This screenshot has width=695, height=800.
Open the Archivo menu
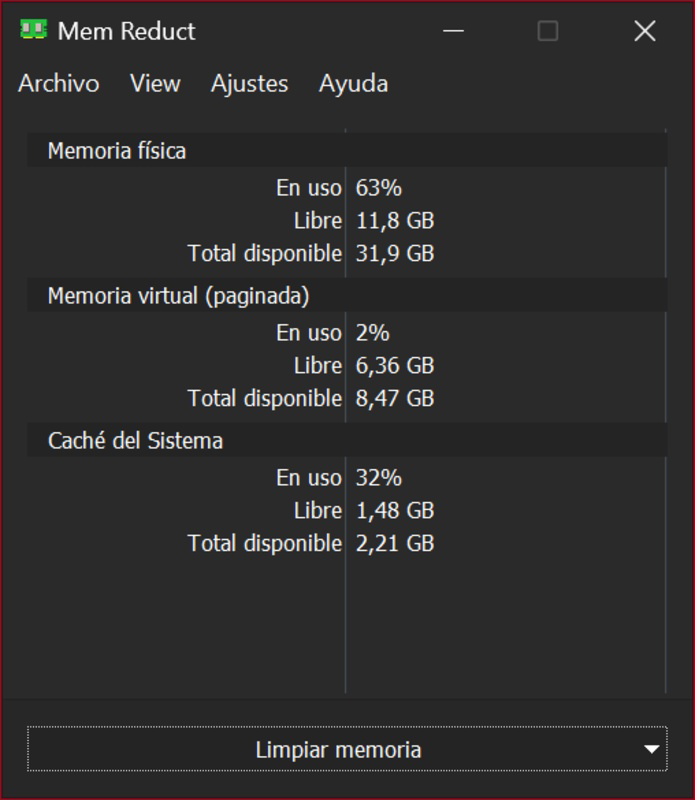click(57, 84)
